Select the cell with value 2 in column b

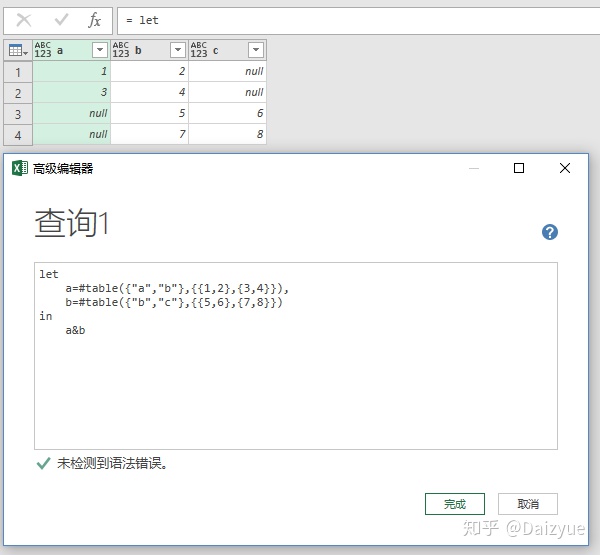click(x=150, y=71)
